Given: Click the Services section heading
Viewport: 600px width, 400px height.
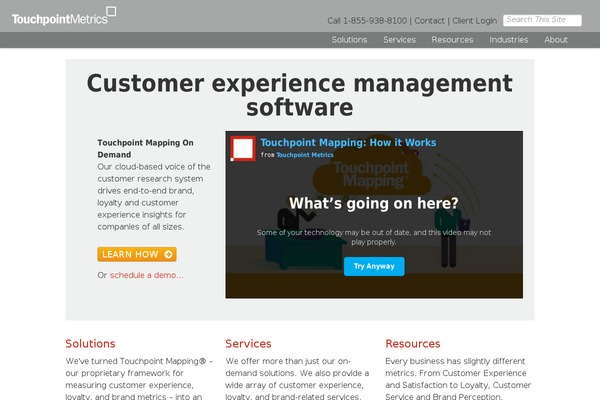Looking at the screenshot, I should click(248, 344).
